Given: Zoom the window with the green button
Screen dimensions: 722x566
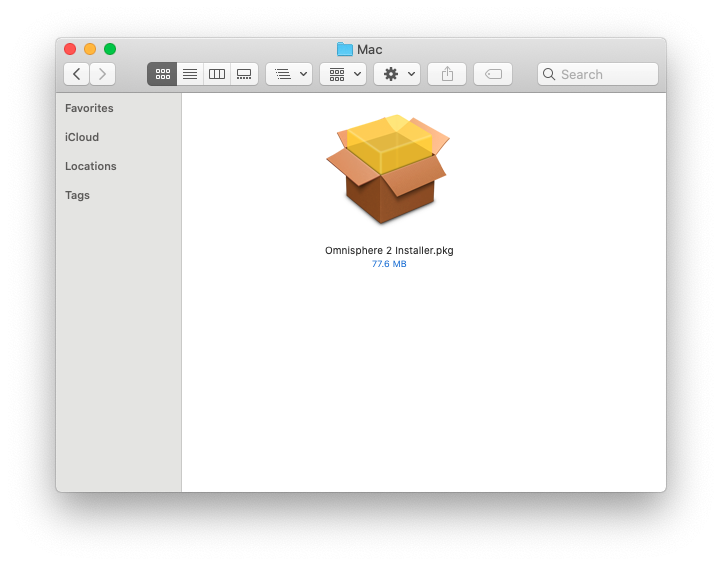Looking at the screenshot, I should pyautogui.click(x=110, y=49).
